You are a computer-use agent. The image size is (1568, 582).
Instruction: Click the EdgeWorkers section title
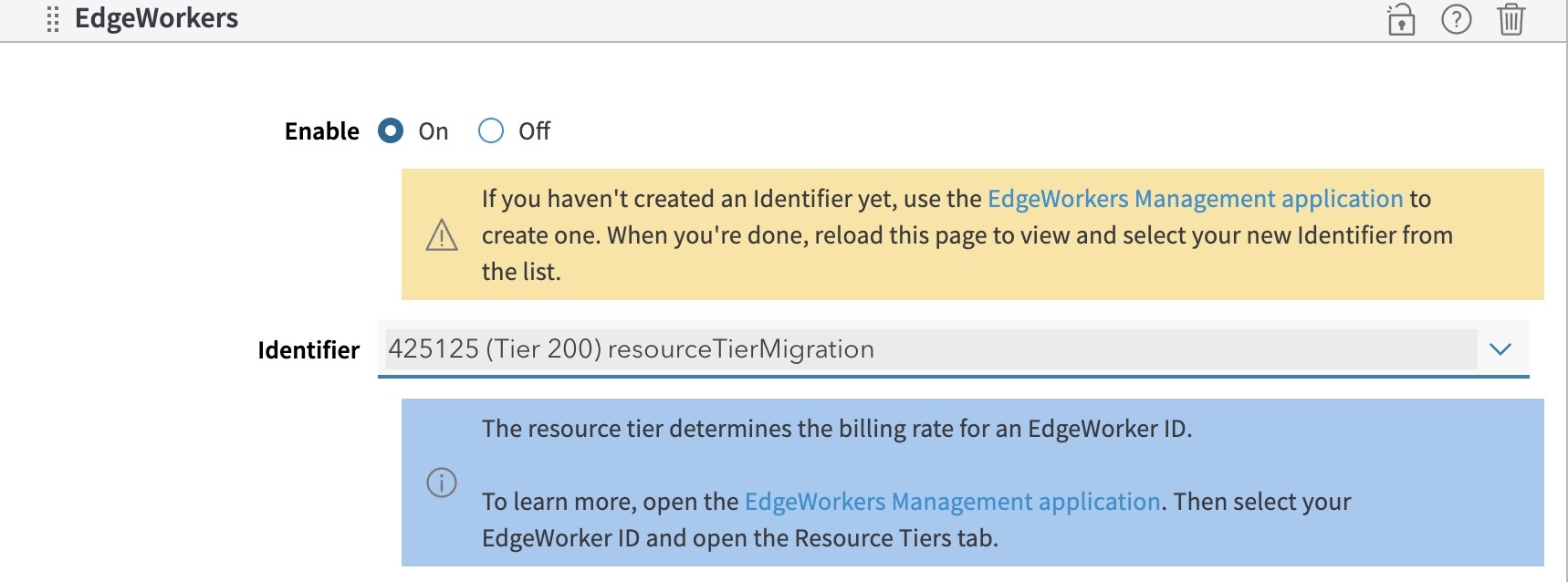pos(156,19)
